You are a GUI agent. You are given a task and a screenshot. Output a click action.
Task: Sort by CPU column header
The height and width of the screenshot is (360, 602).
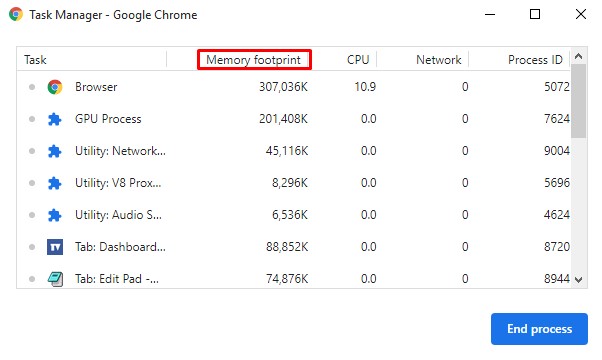tap(358, 60)
